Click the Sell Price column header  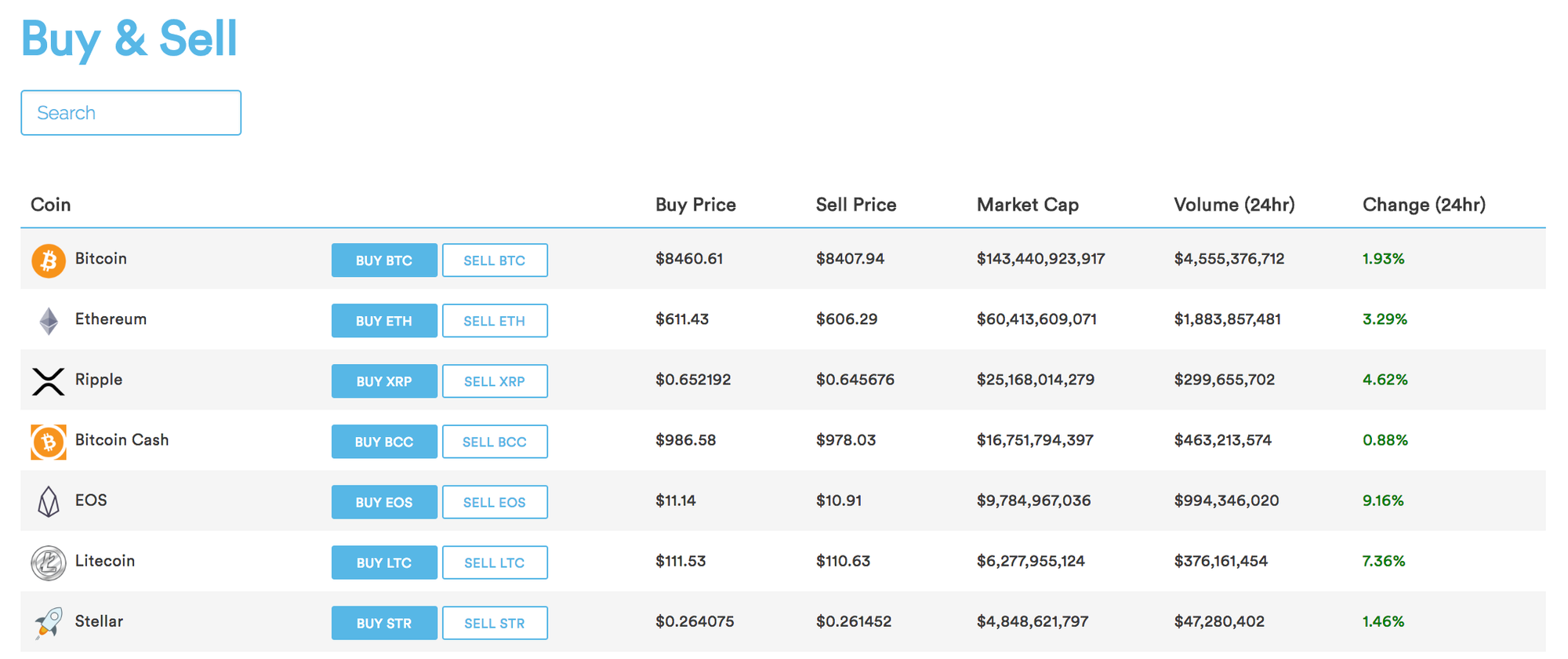click(856, 205)
